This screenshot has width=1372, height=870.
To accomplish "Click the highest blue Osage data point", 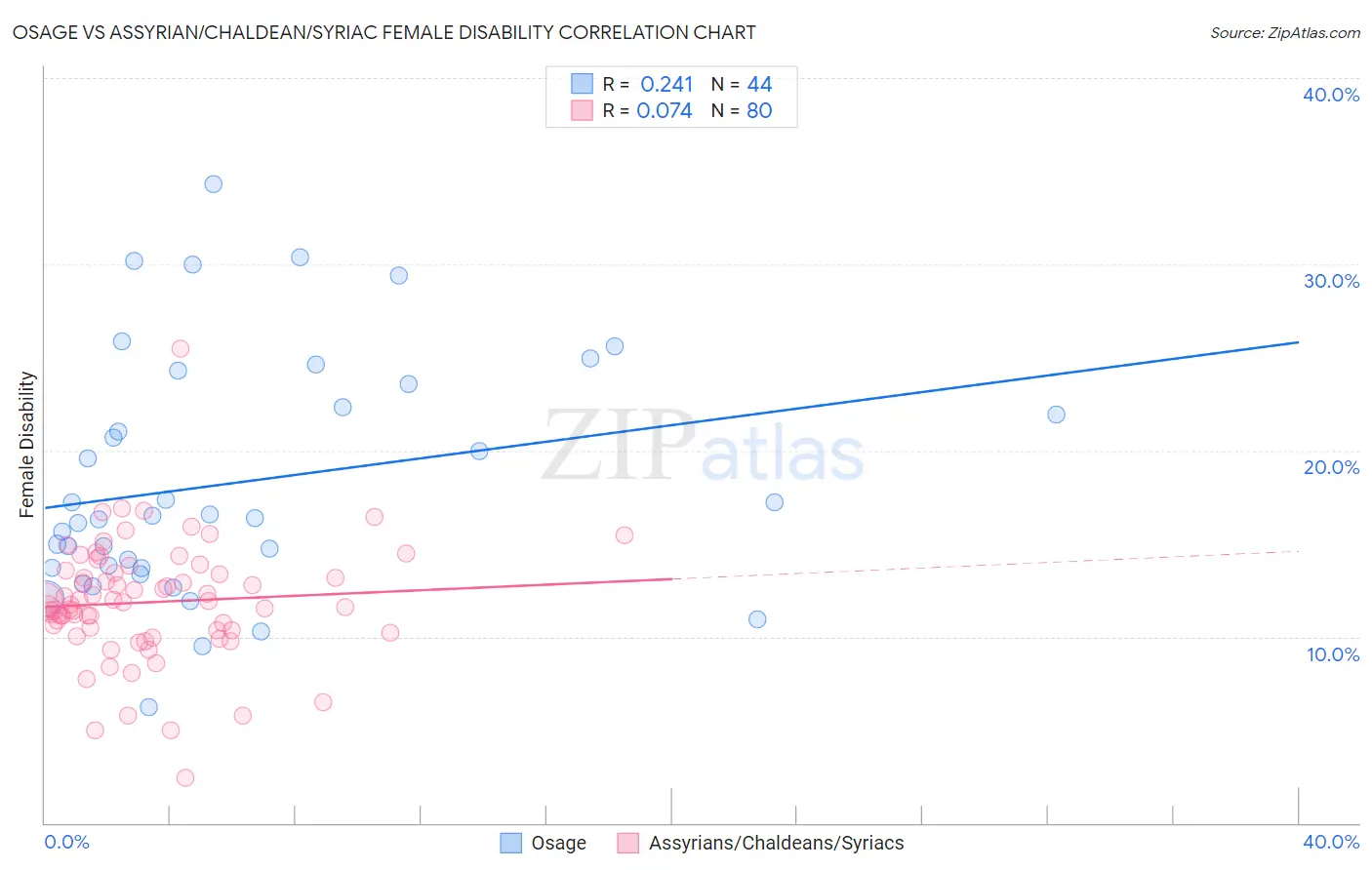I will point(213,184).
